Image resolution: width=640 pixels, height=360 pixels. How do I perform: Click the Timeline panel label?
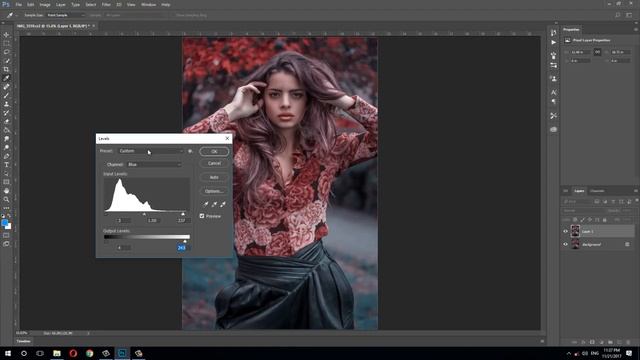(24, 341)
